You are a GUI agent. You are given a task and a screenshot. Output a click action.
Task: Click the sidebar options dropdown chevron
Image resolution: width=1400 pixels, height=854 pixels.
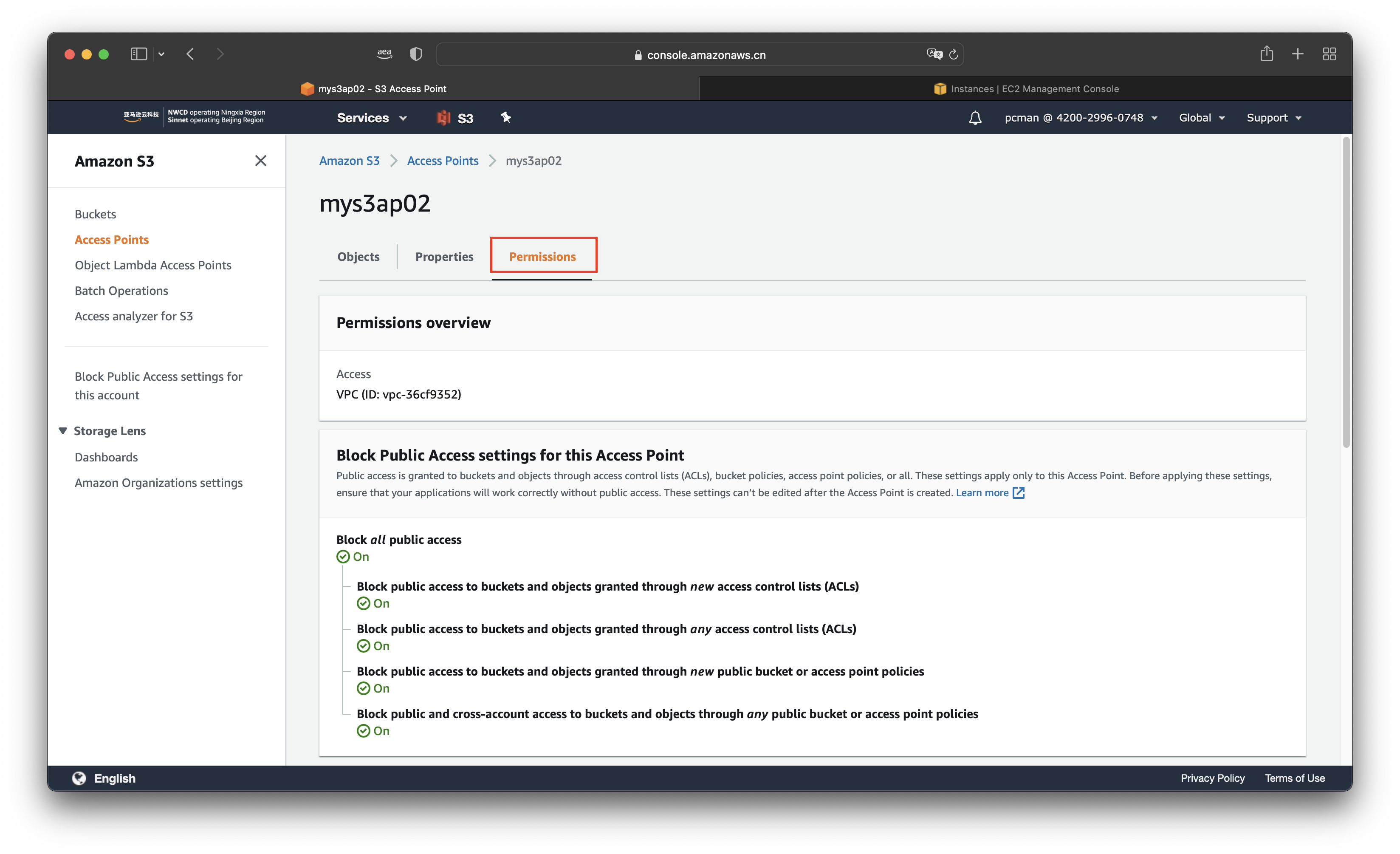[x=161, y=54]
